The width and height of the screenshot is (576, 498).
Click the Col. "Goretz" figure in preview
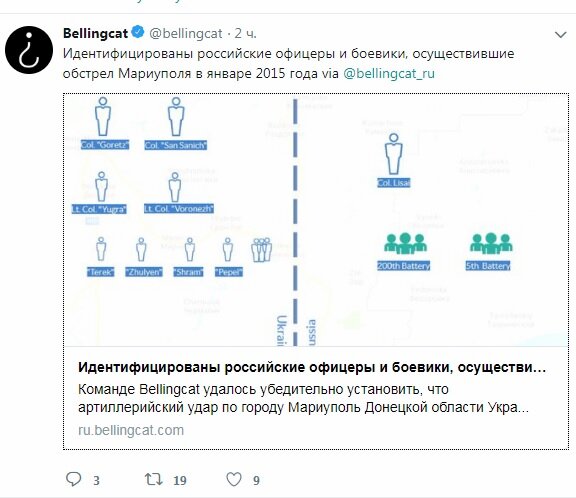tap(103, 117)
